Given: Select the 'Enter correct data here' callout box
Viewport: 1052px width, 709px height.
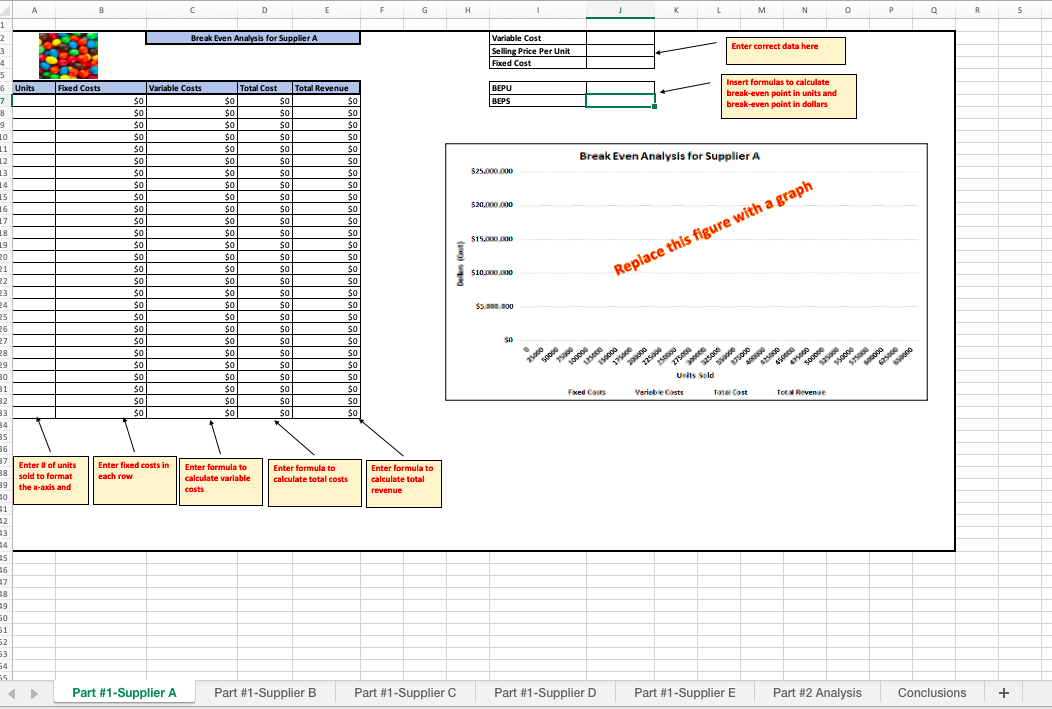Looking at the screenshot, I should click(785, 50).
